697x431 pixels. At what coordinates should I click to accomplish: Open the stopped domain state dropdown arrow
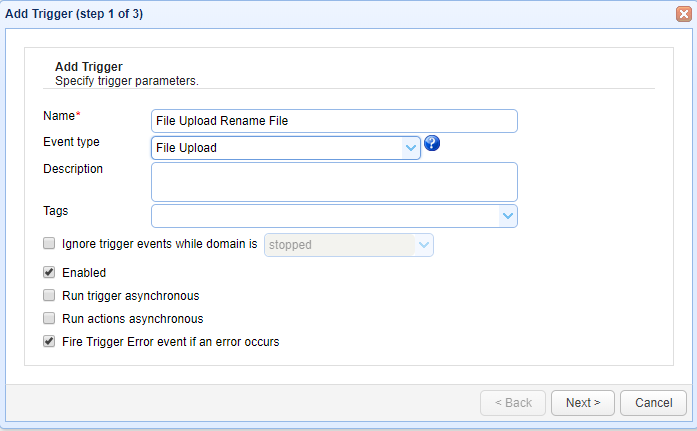pos(424,245)
